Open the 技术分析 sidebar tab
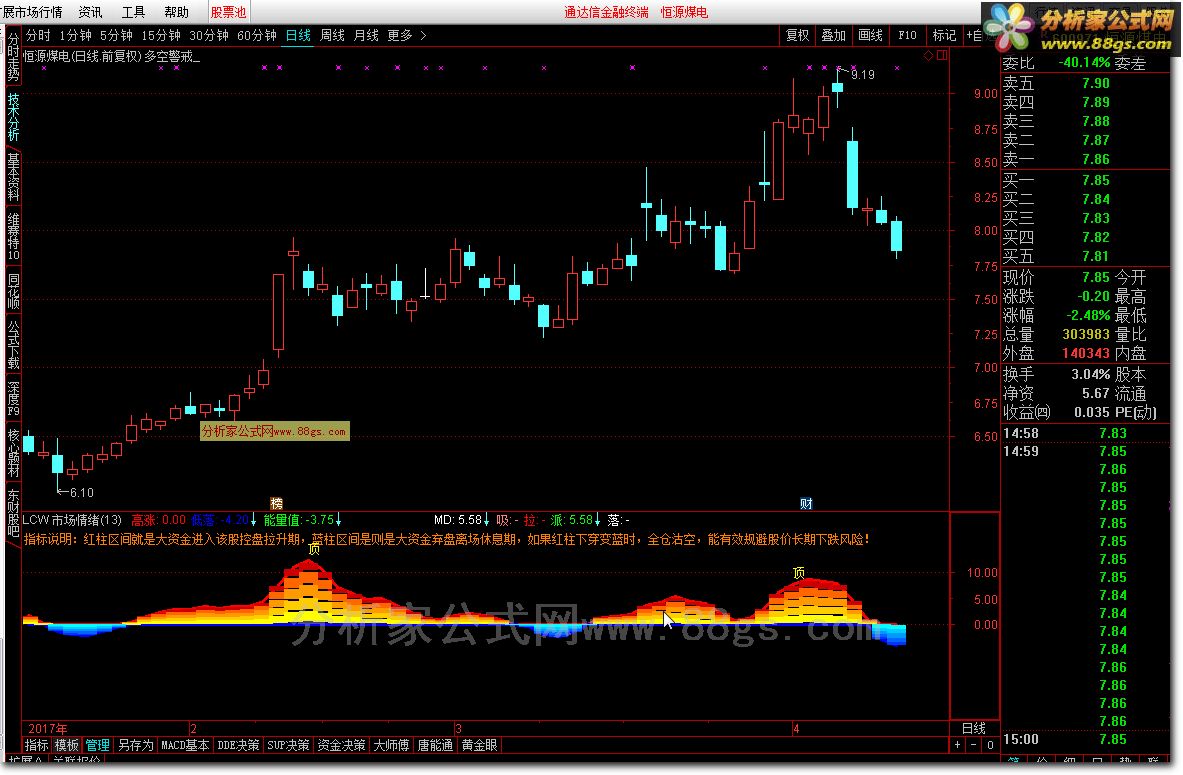1183x775 pixels. (13, 116)
